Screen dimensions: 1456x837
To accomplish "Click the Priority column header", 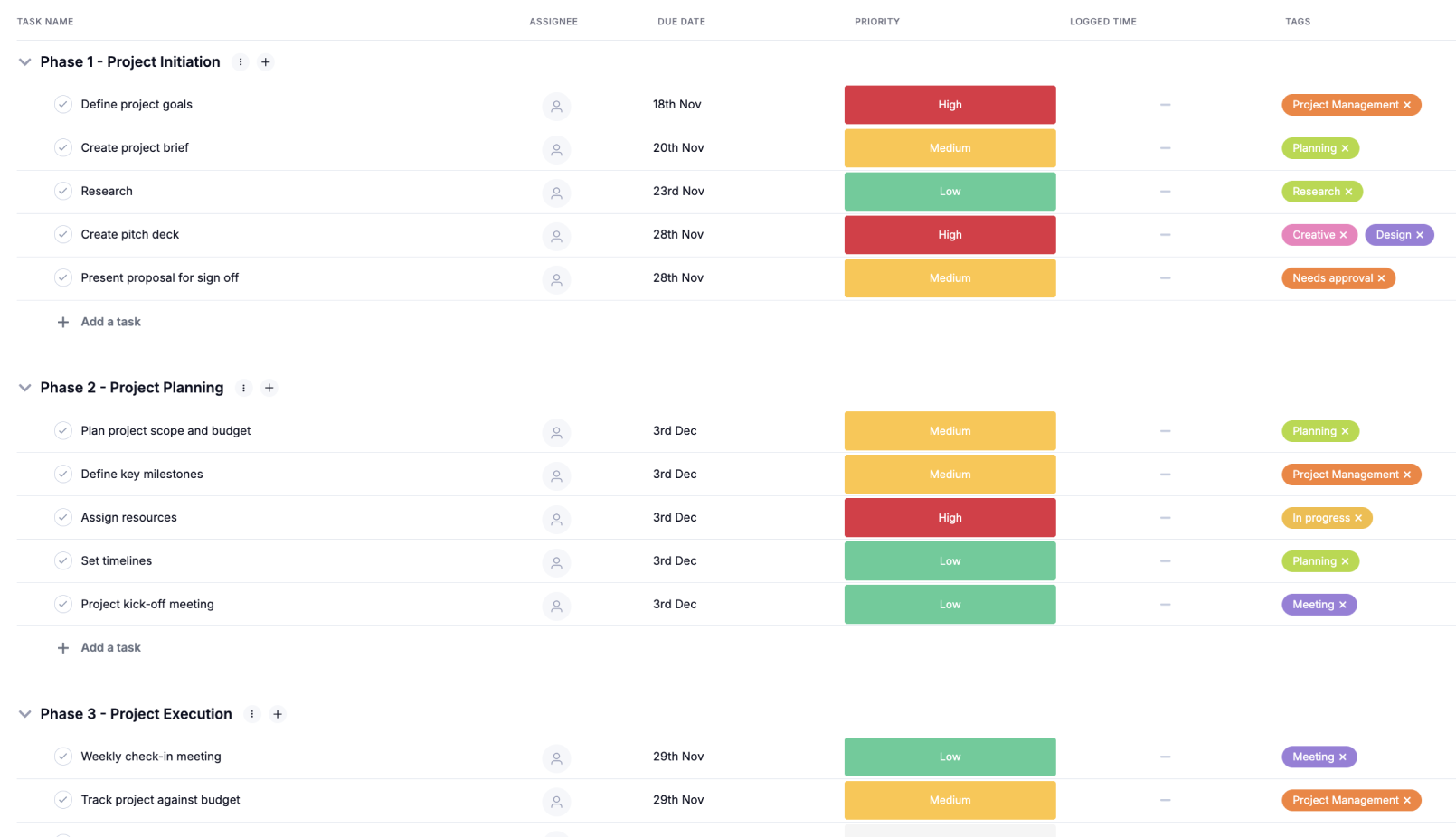I will pyautogui.click(x=876, y=22).
